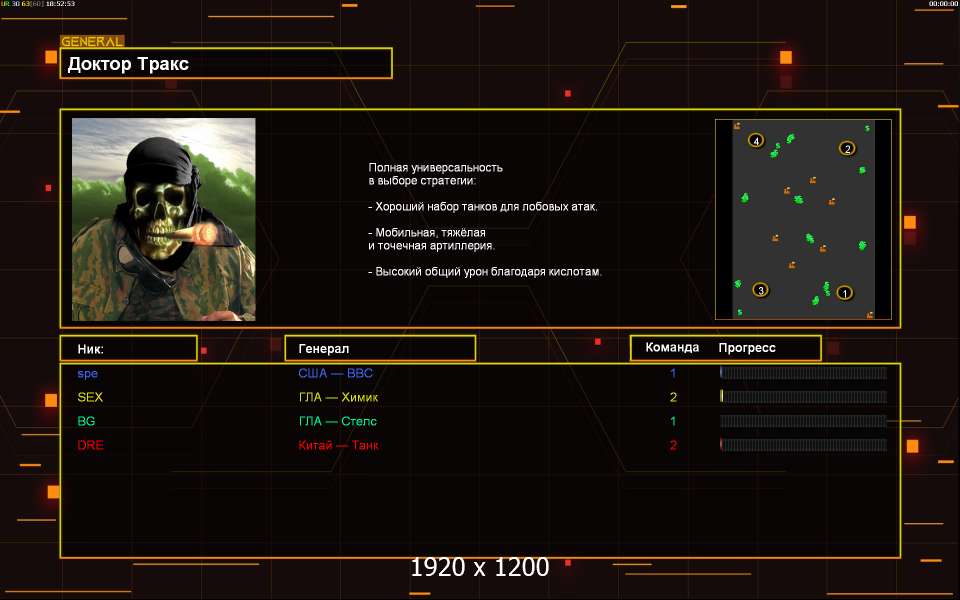This screenshot has height=600, width=960.
Task: Click line about Хороший набор танков
Action: coord(482,207)
